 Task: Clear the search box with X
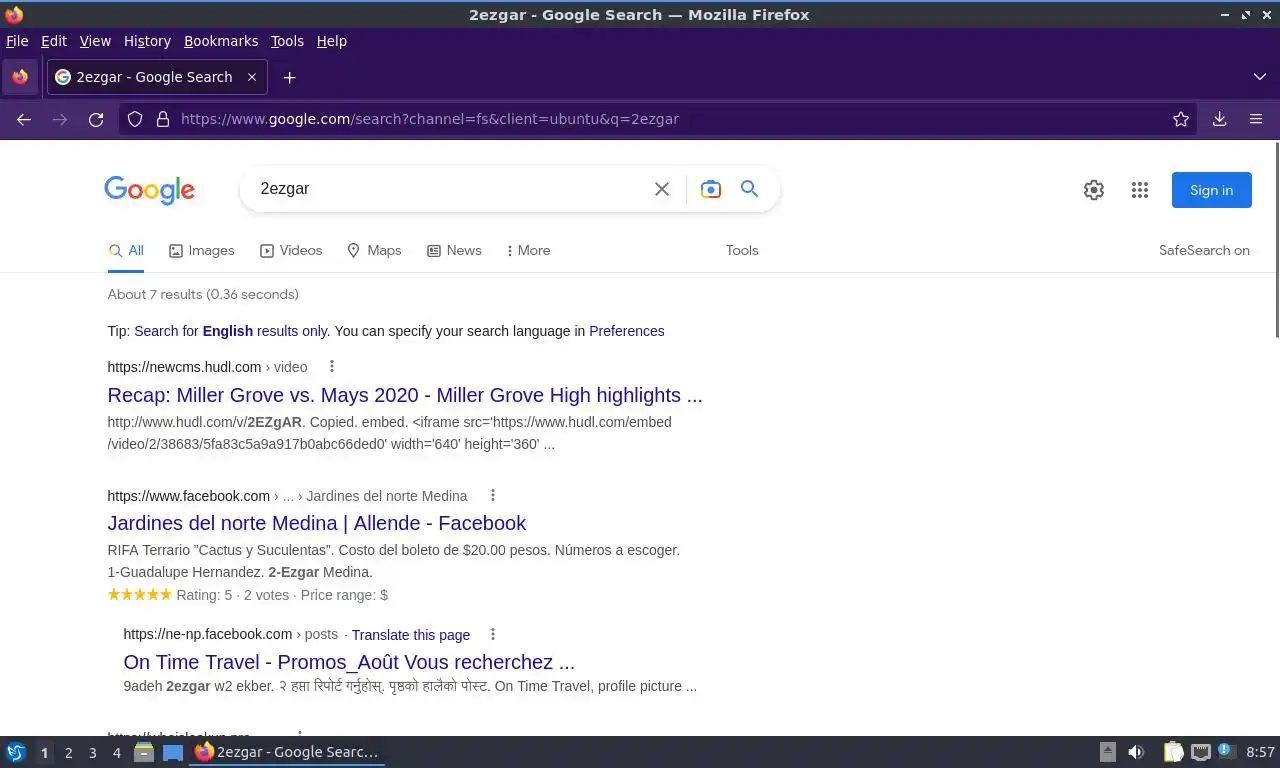(x=662, y=189)
